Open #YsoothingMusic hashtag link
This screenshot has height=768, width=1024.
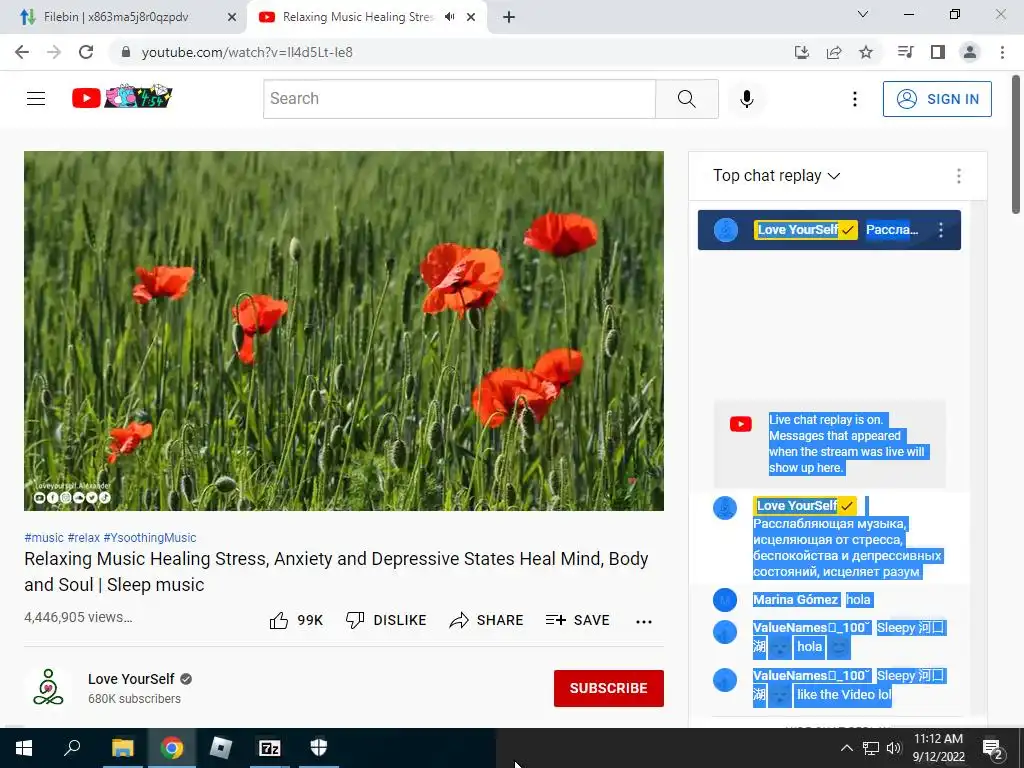[150, 537]
